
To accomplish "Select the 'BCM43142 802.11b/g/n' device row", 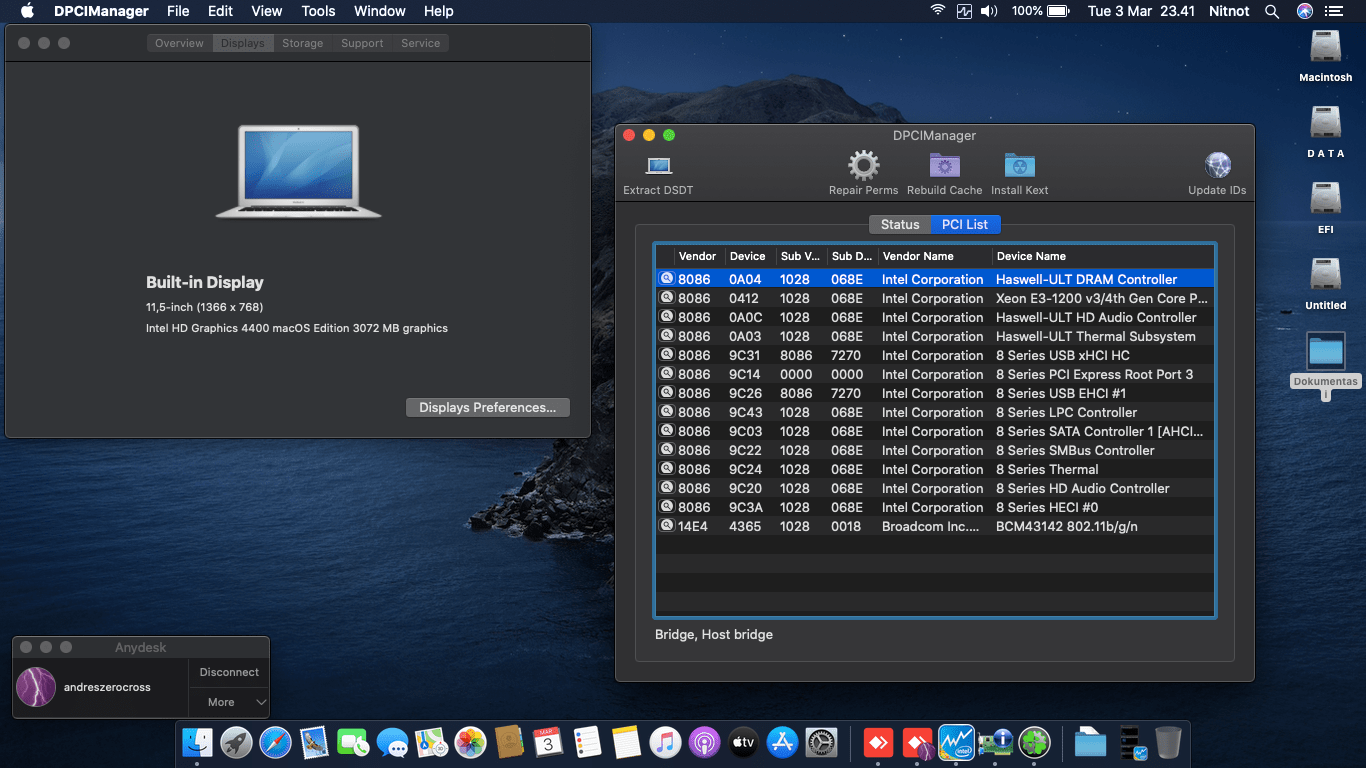I will pos(935,526).
